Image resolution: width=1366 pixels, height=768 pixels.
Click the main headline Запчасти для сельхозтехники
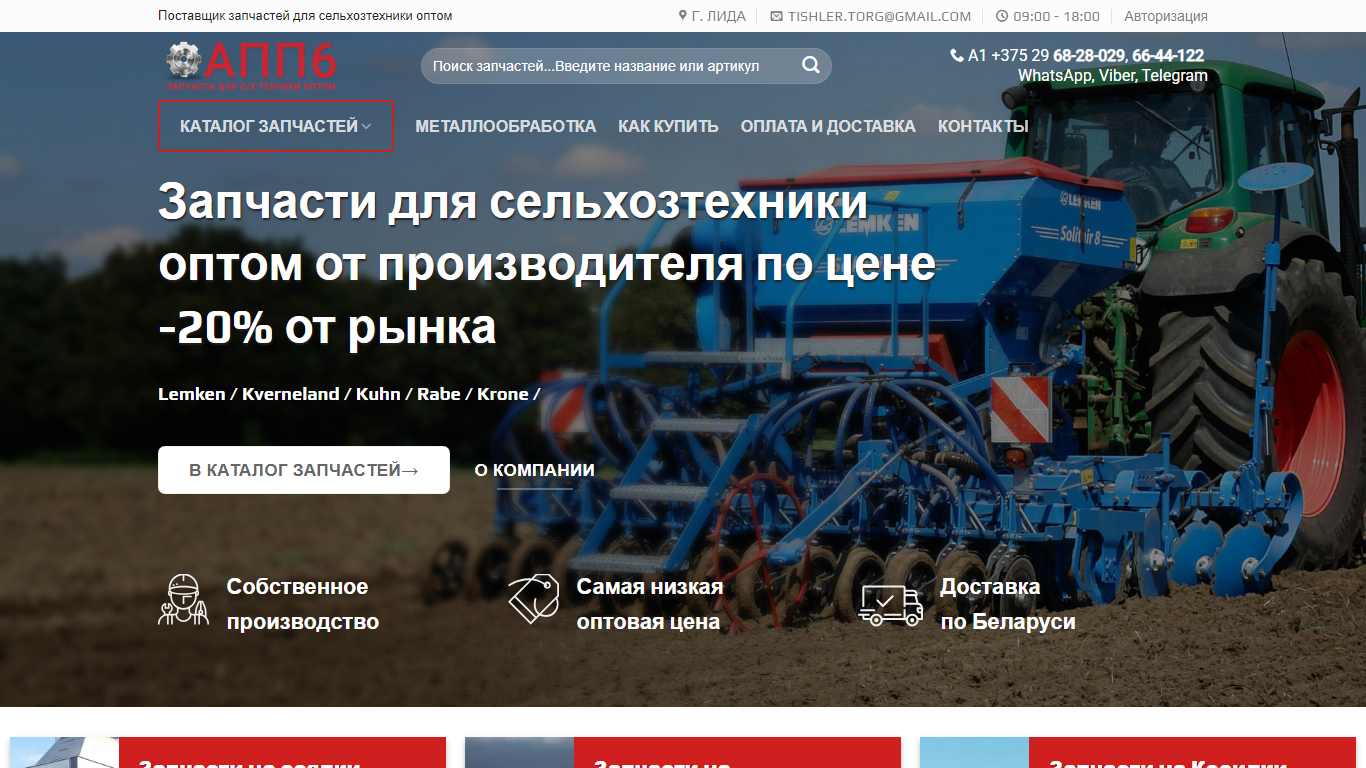[x=547, y=265]
